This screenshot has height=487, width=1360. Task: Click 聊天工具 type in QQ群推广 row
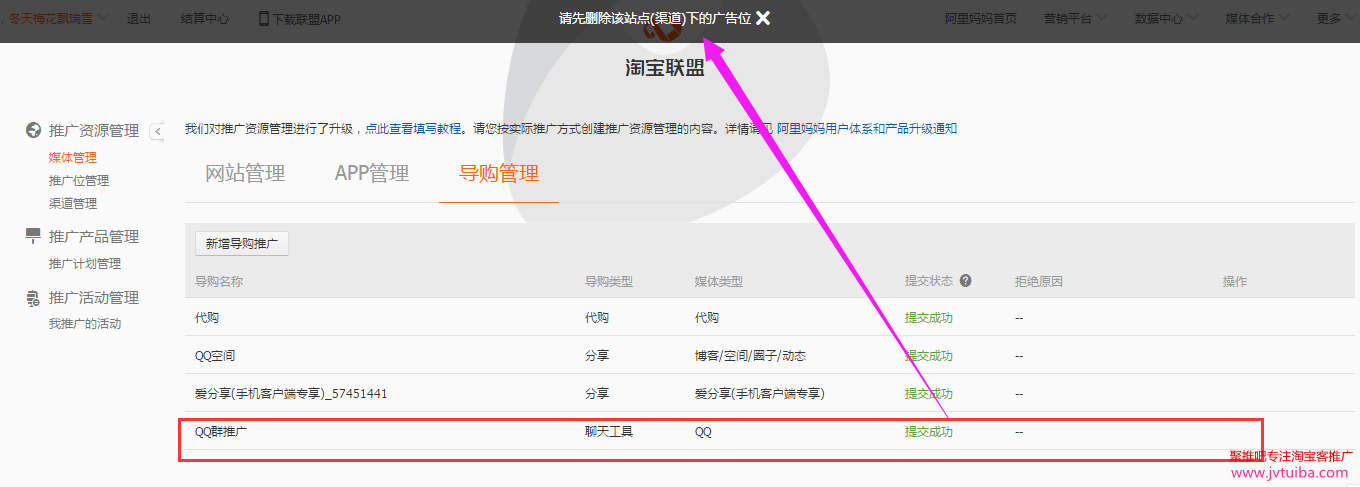[609, 432]
